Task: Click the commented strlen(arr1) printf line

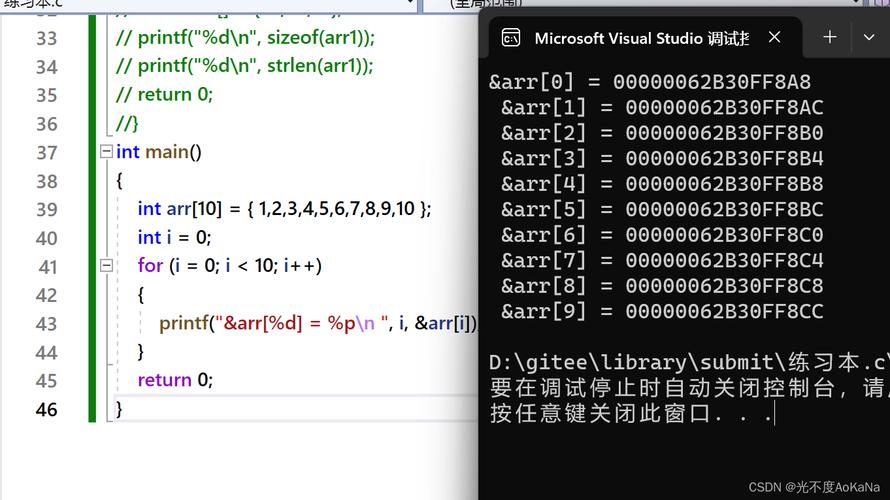Action: click(245, 66)
